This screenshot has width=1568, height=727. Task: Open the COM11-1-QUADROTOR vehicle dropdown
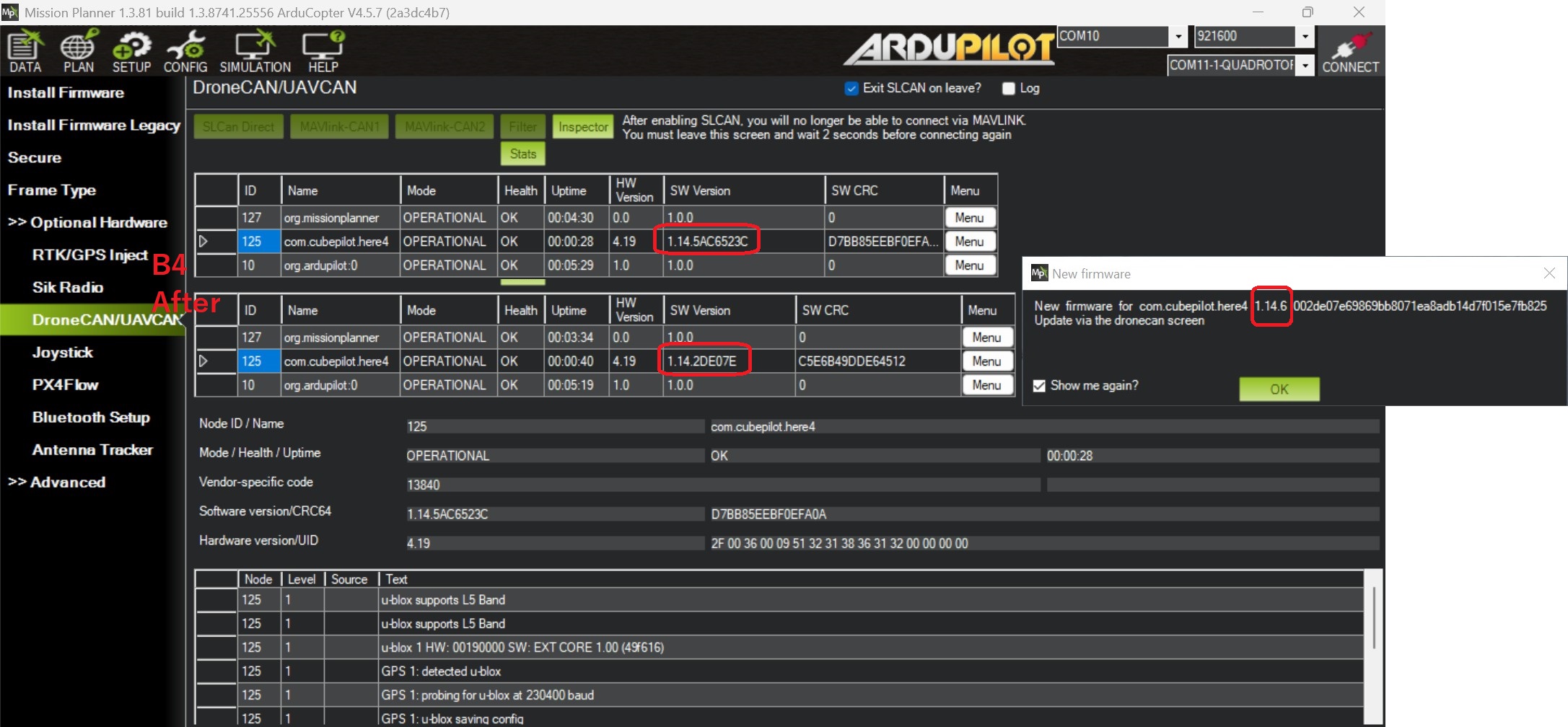(1305, 66)
